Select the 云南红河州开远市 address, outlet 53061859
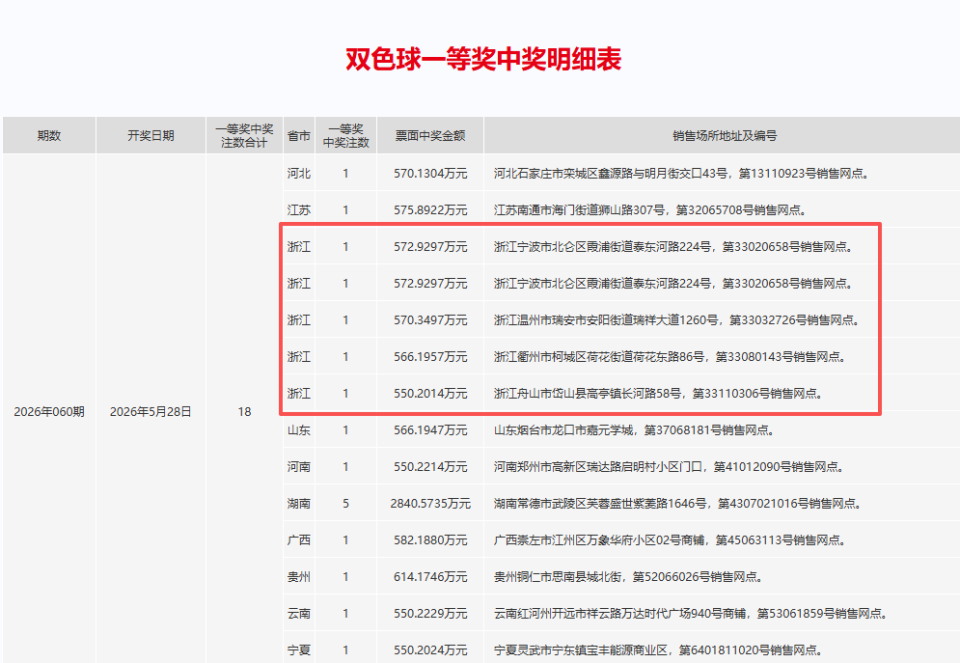 click(x=691, y=613)
